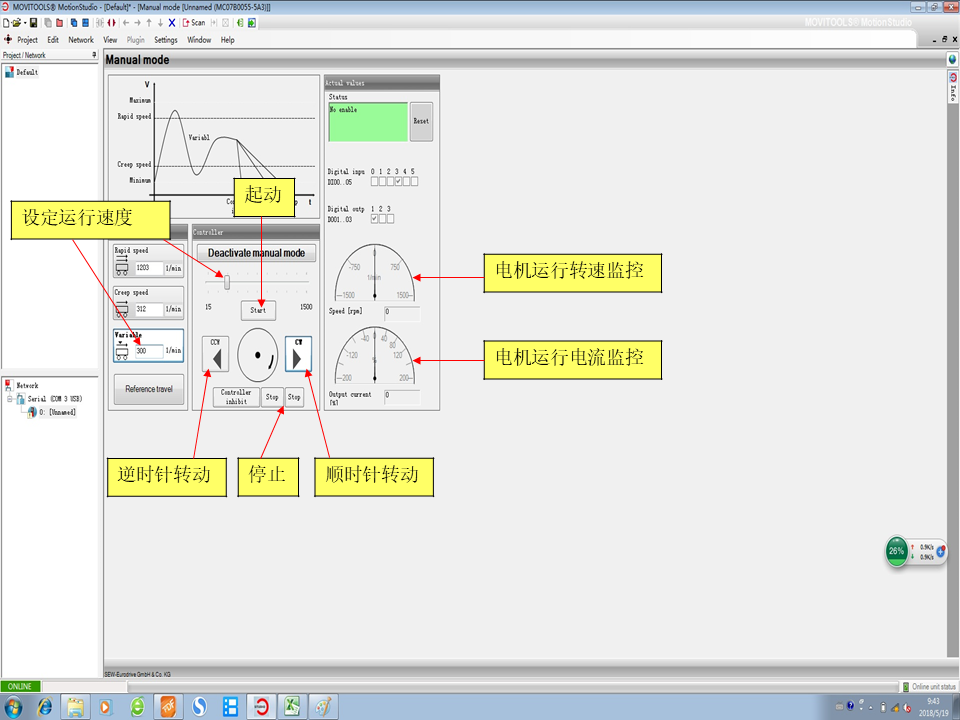Click the Variable speed input field

148,351
